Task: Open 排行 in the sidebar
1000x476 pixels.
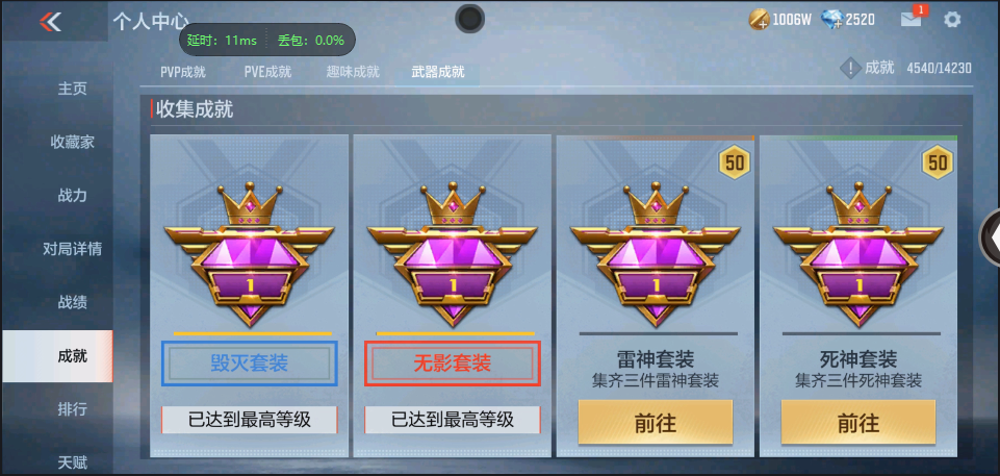Action: pos(73,409)
